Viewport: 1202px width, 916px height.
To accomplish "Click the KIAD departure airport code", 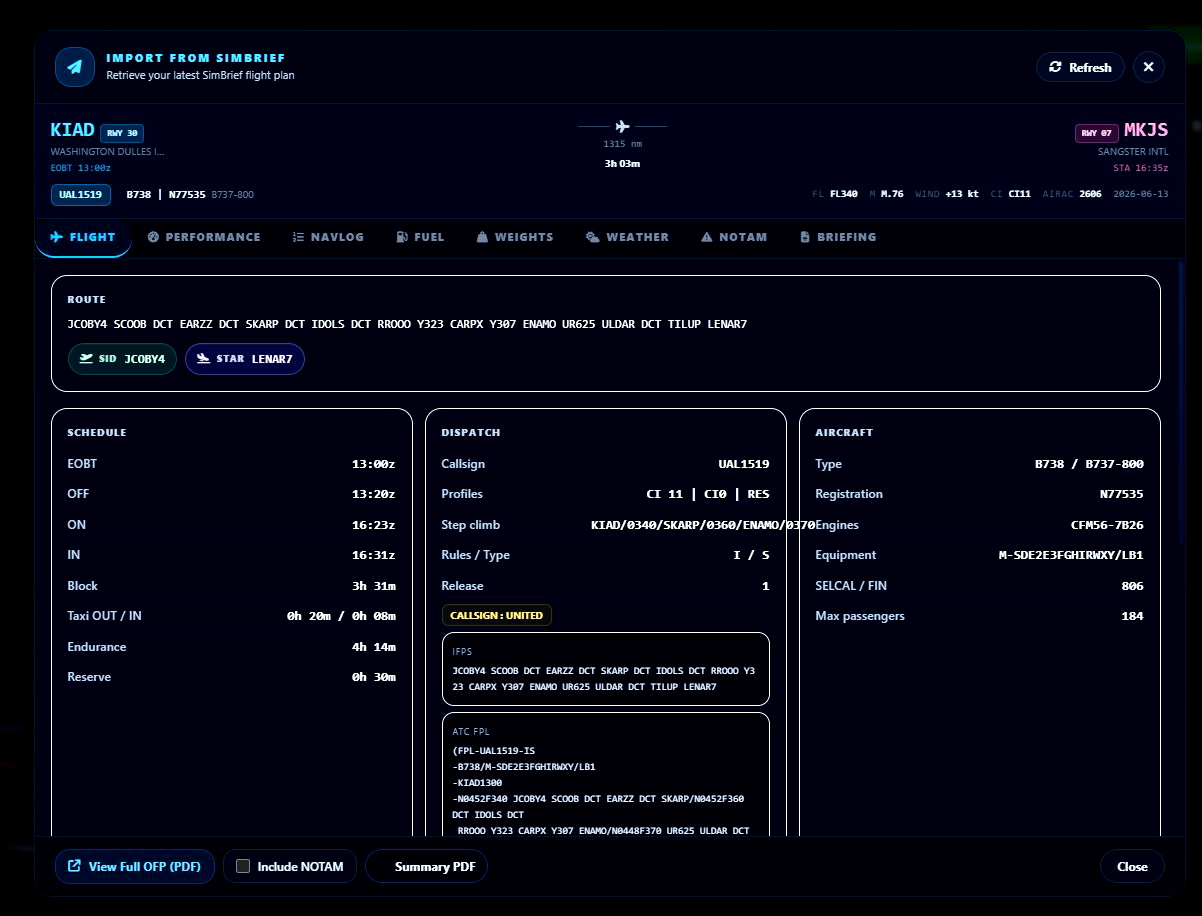I will [72, 130].
